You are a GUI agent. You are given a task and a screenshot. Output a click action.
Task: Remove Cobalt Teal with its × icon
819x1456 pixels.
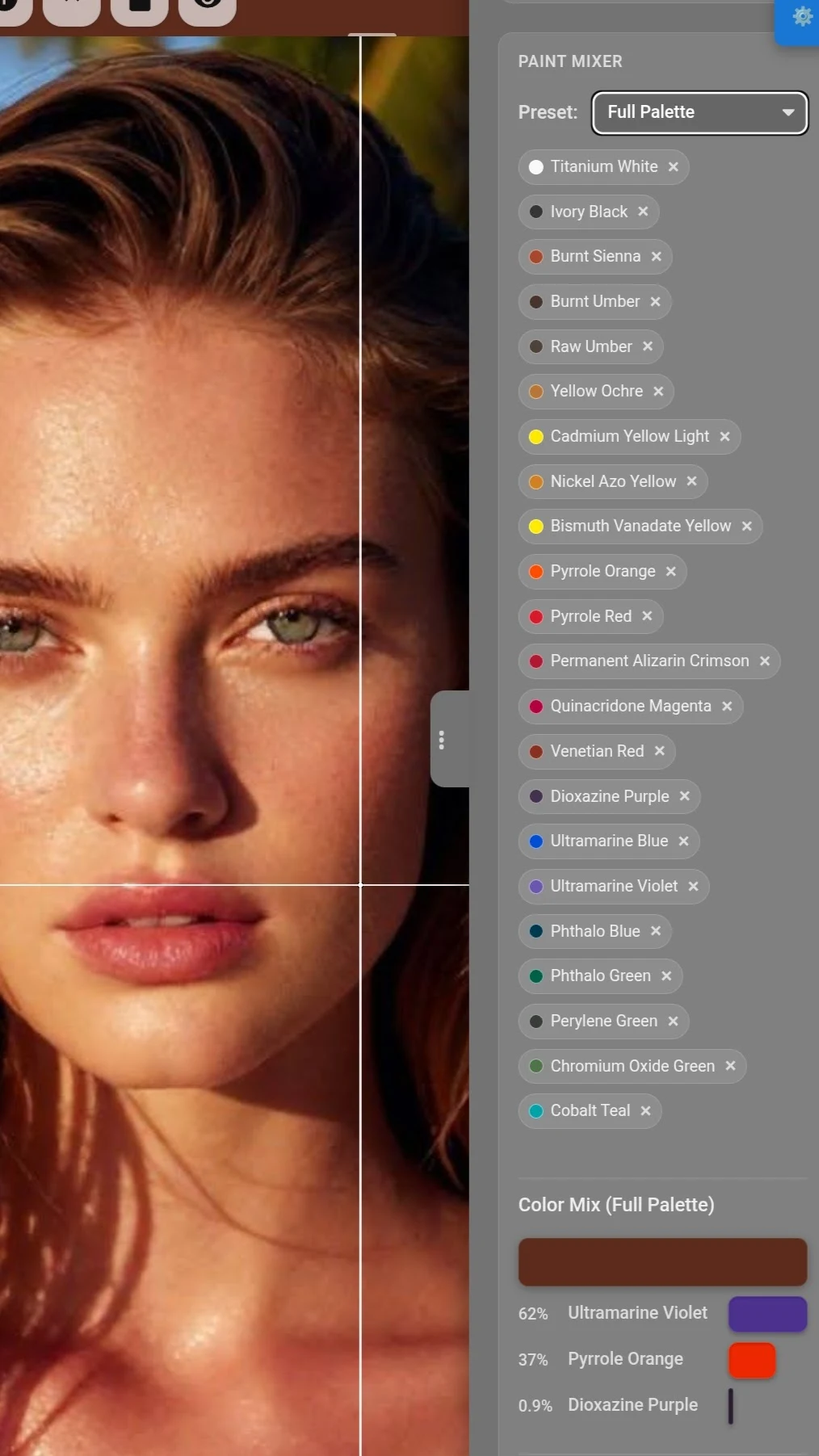coord(646,1110)
